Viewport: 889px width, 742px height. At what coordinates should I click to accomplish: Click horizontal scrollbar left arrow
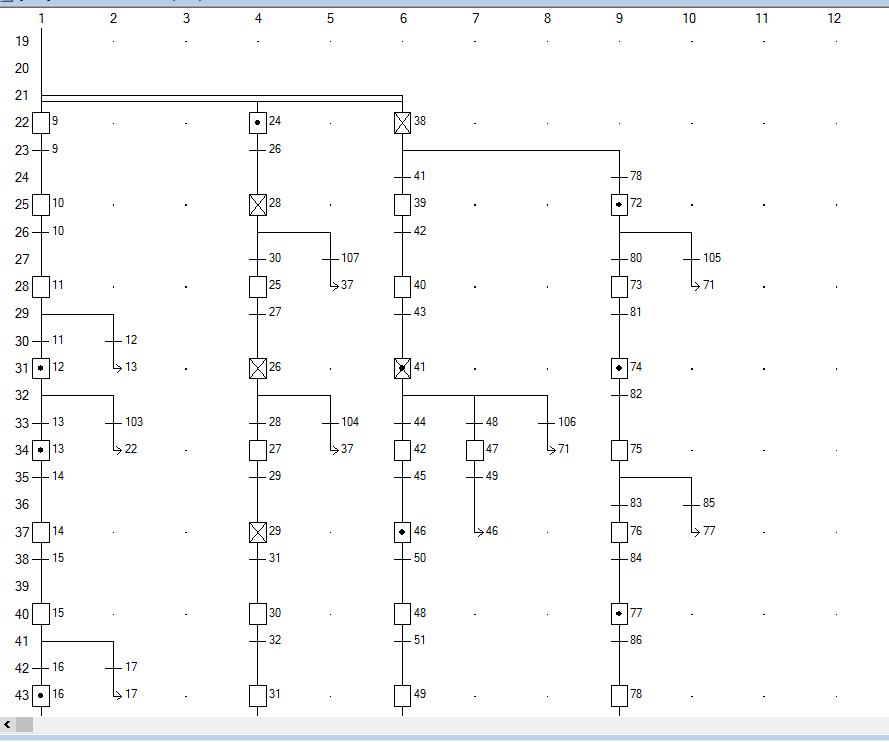pos(8,724)
